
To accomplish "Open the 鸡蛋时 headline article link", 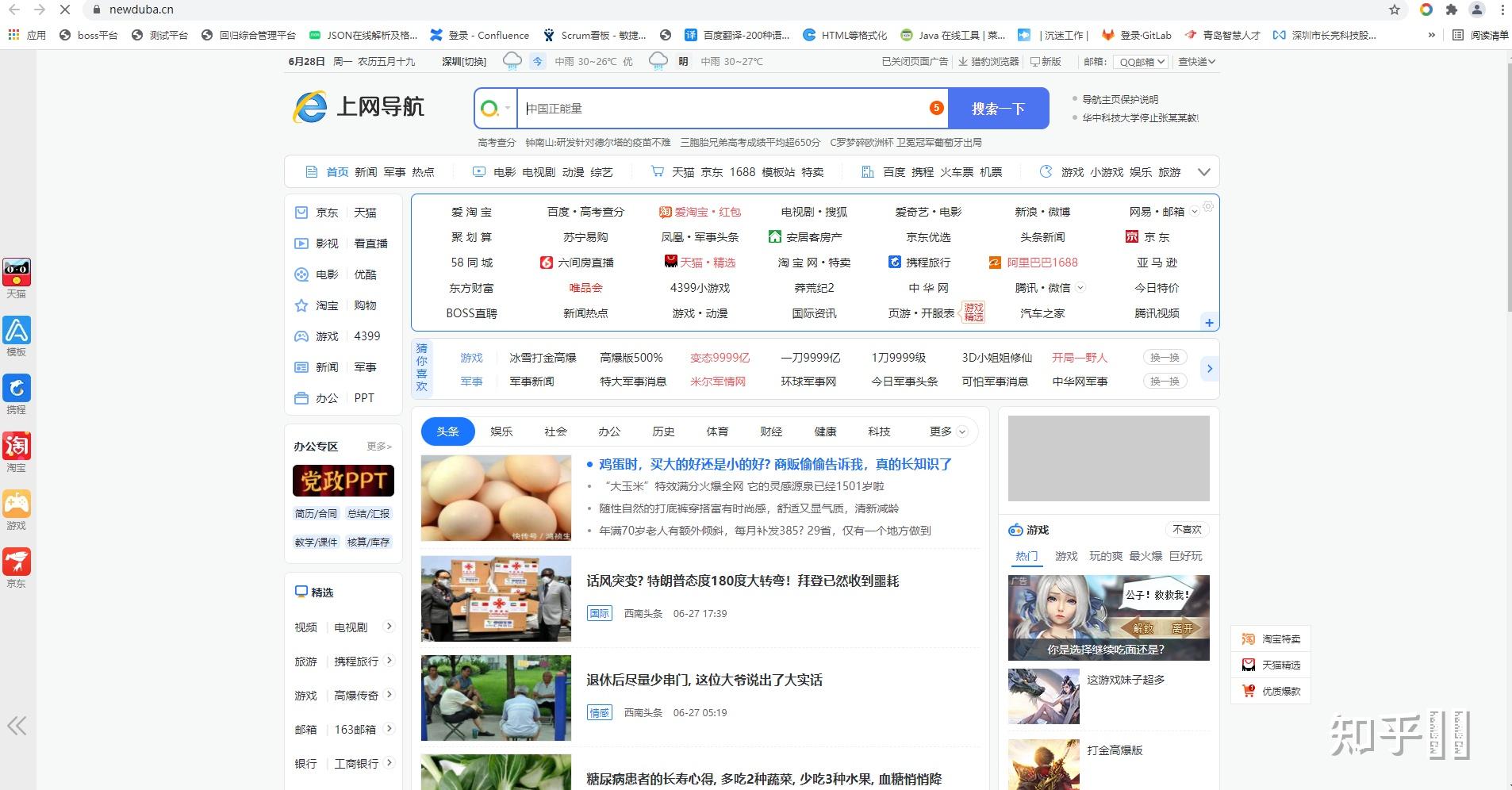I will (775, 464).
